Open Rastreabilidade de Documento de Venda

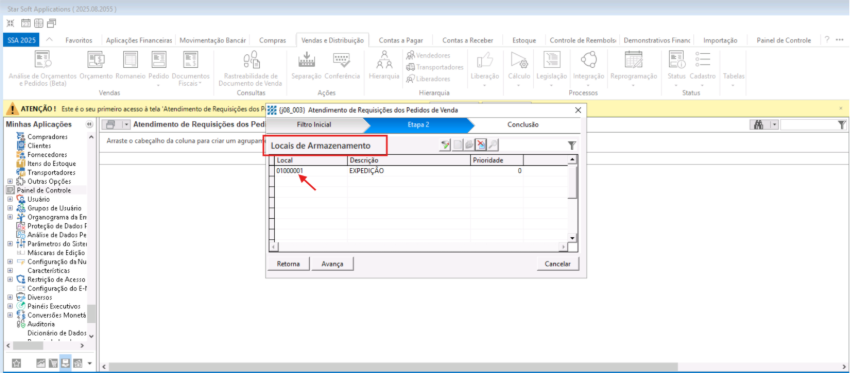pos(250,68)
